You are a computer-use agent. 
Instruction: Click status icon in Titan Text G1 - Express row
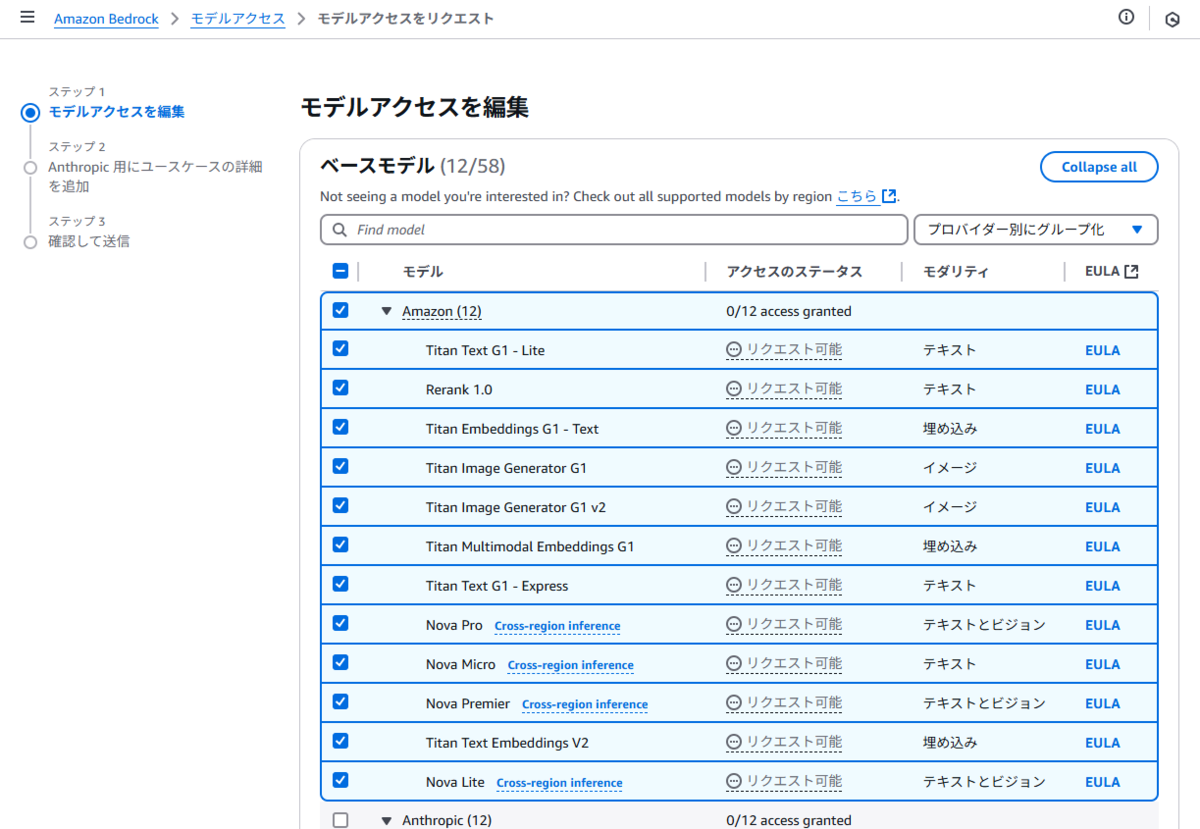click(734, 585)
